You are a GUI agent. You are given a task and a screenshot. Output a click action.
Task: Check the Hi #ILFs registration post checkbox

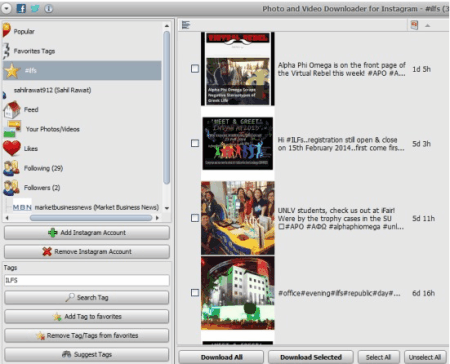[x=195, y=143]
